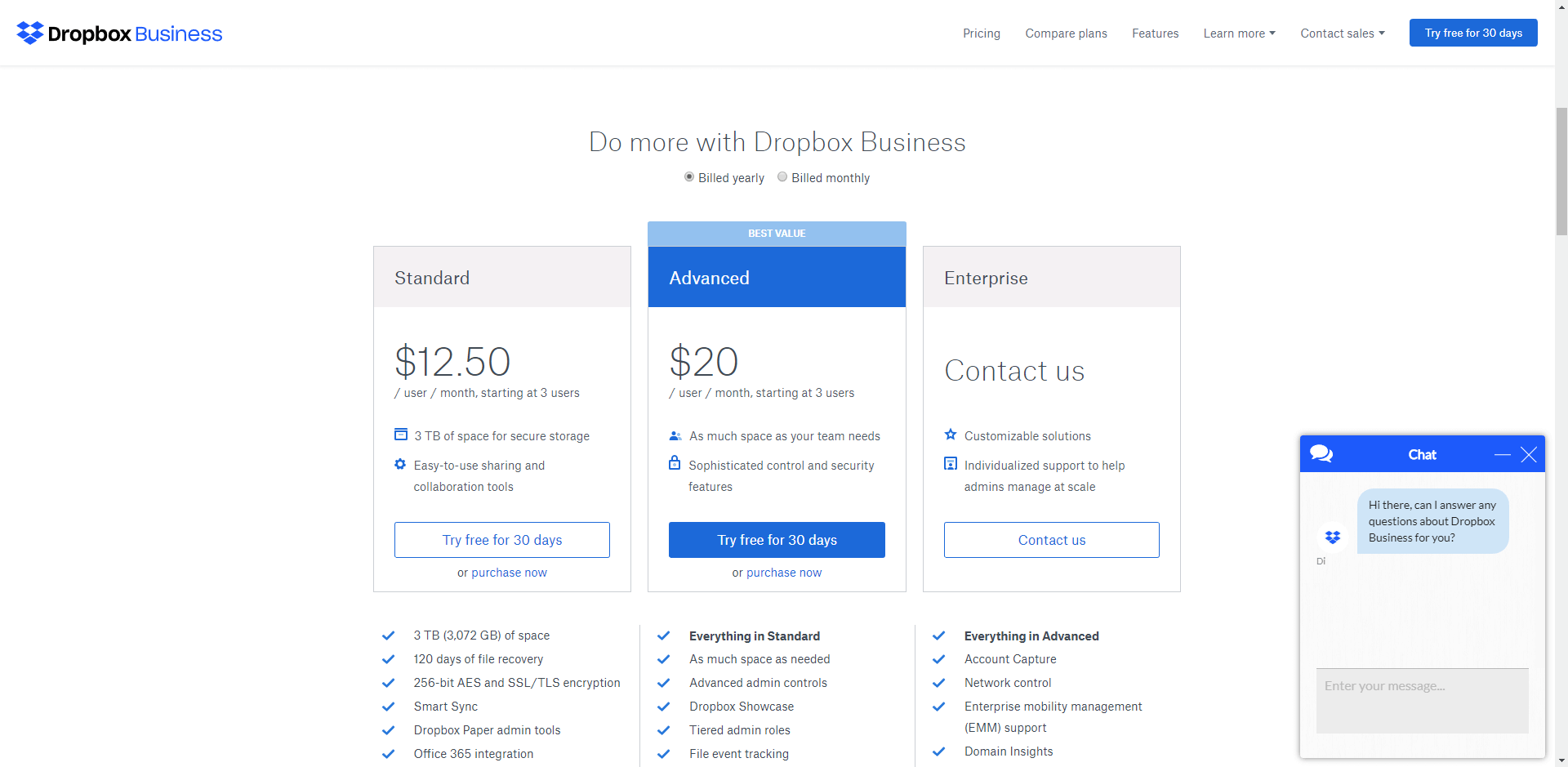
Task: Click Contact us button under Enterprise
Action: 1052,540
